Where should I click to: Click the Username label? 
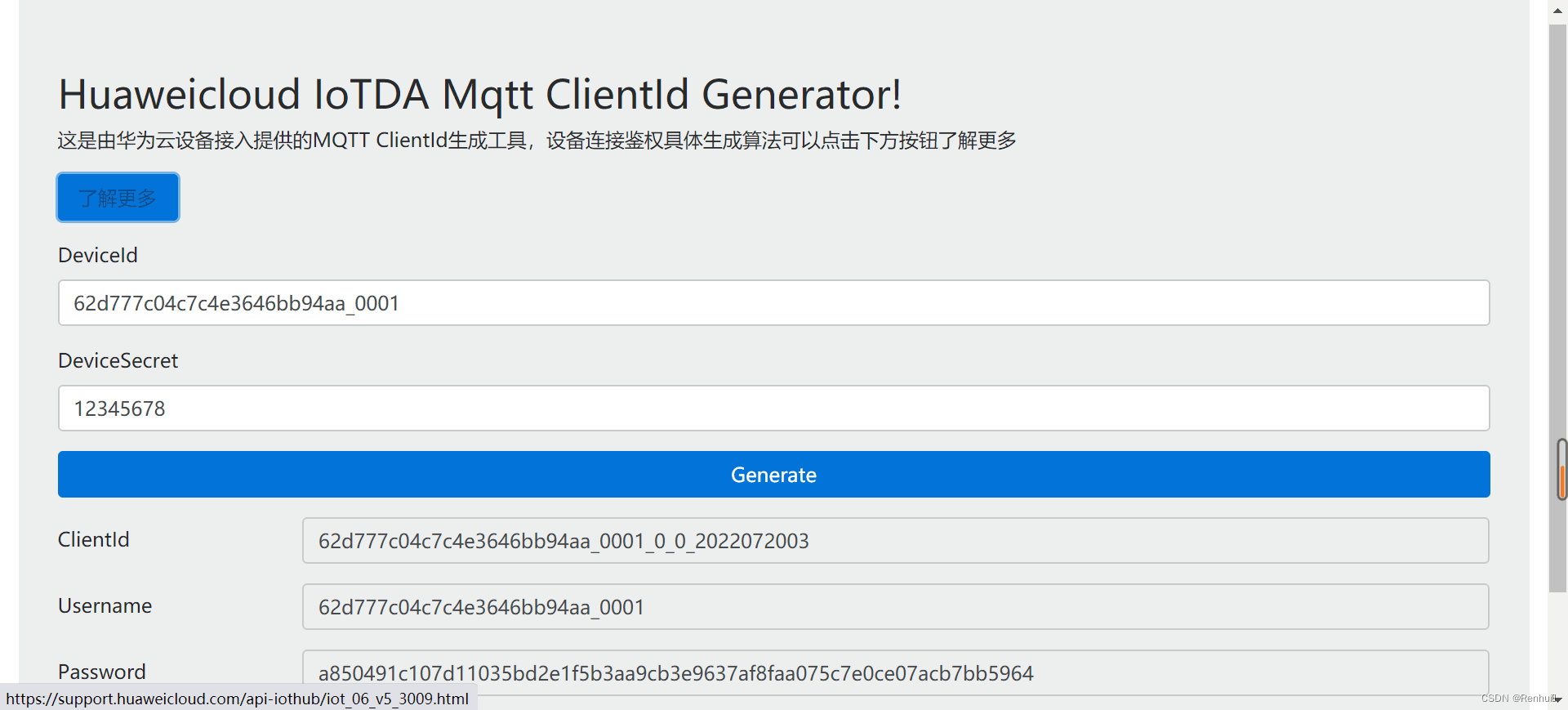coord(105,605)
